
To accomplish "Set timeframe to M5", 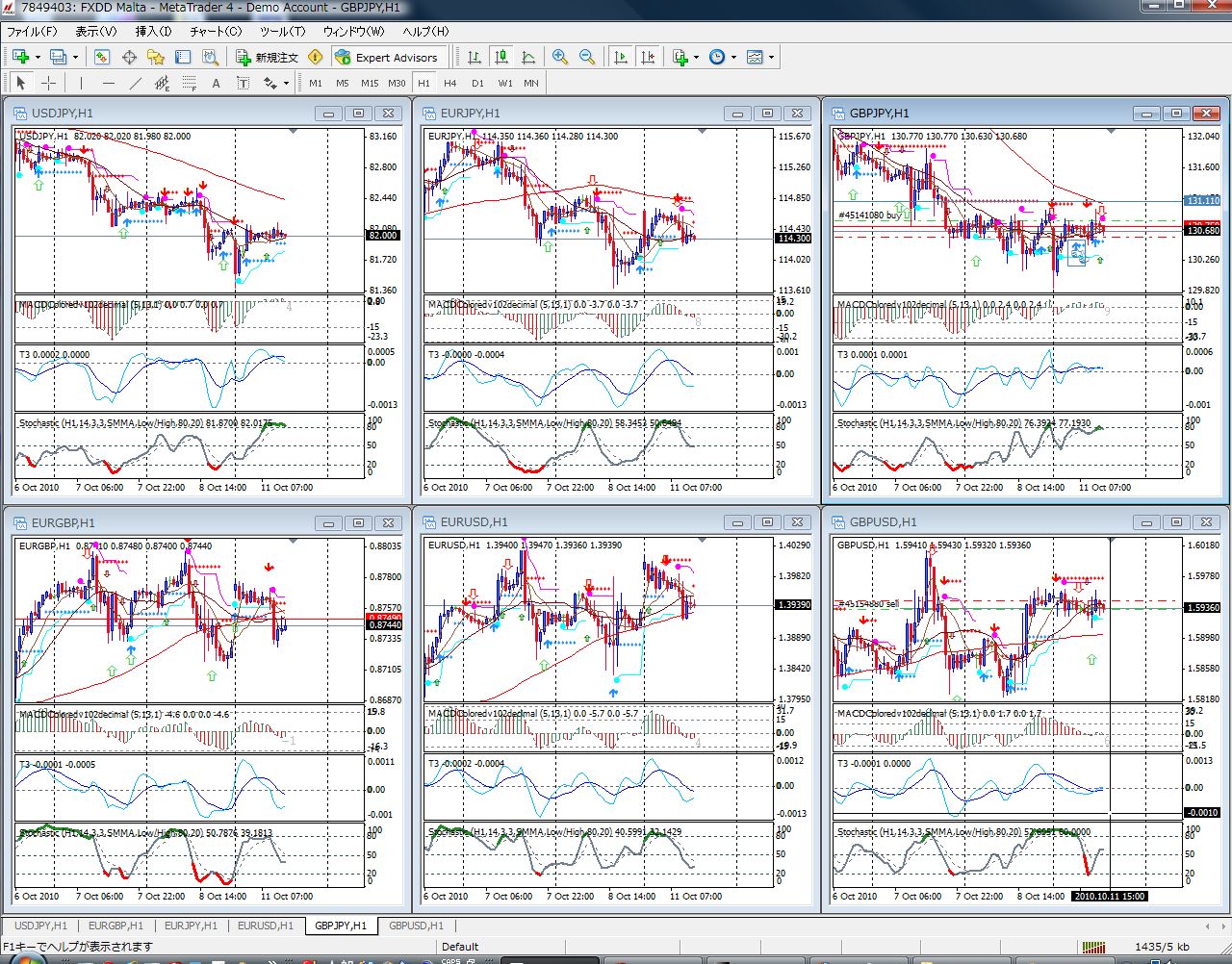I will (x=343, y=83).
